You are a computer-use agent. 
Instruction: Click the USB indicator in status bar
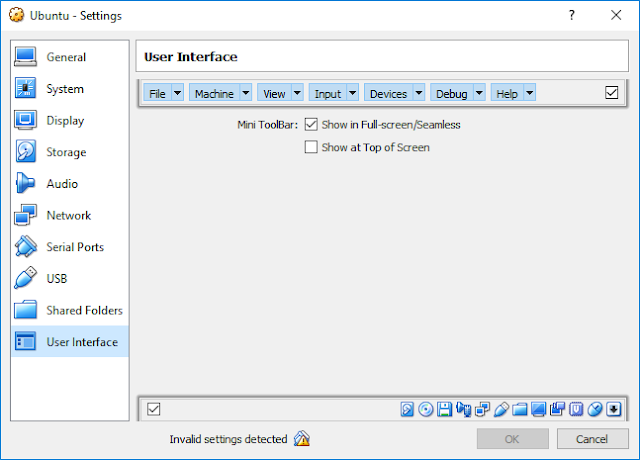point(501,409)
